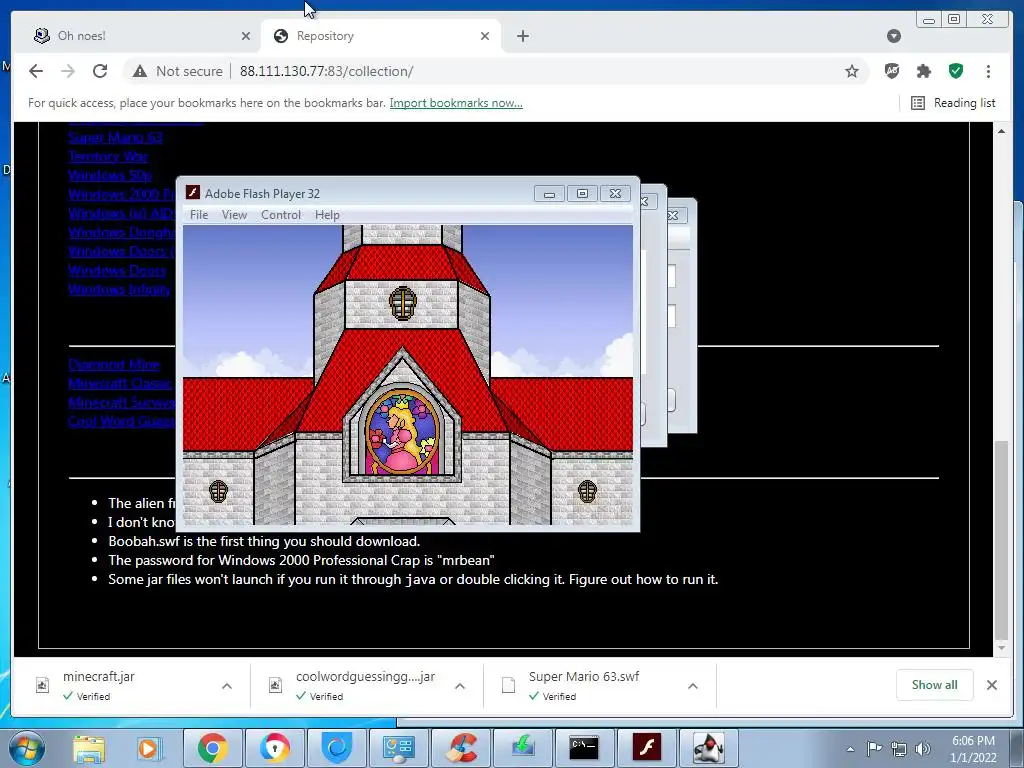Image resolution: width=1024 pixels, height=768 pixels.
Task: Click the Peach stained-glass window in game
Action: (402, 430)
